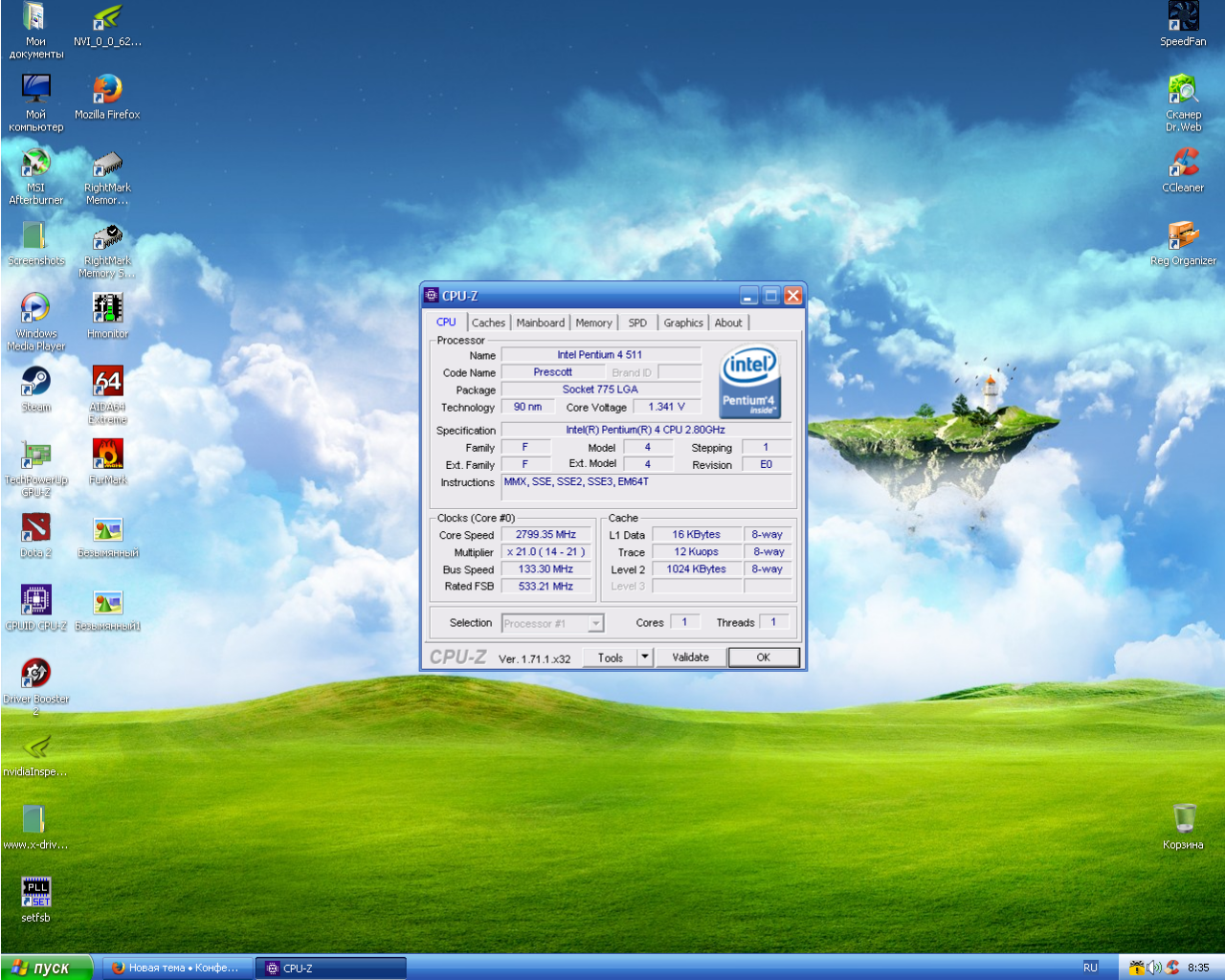Open the Graphics tab in CPU-Z

tap(683, 323)
